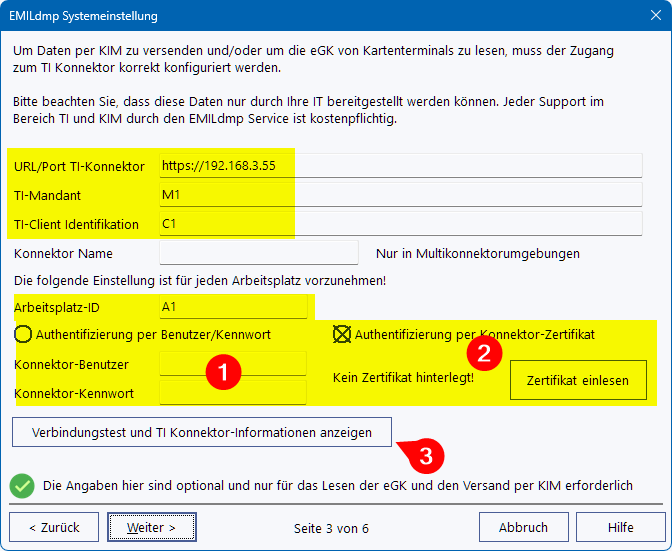Open the Hilfe help button

(620, 527)
